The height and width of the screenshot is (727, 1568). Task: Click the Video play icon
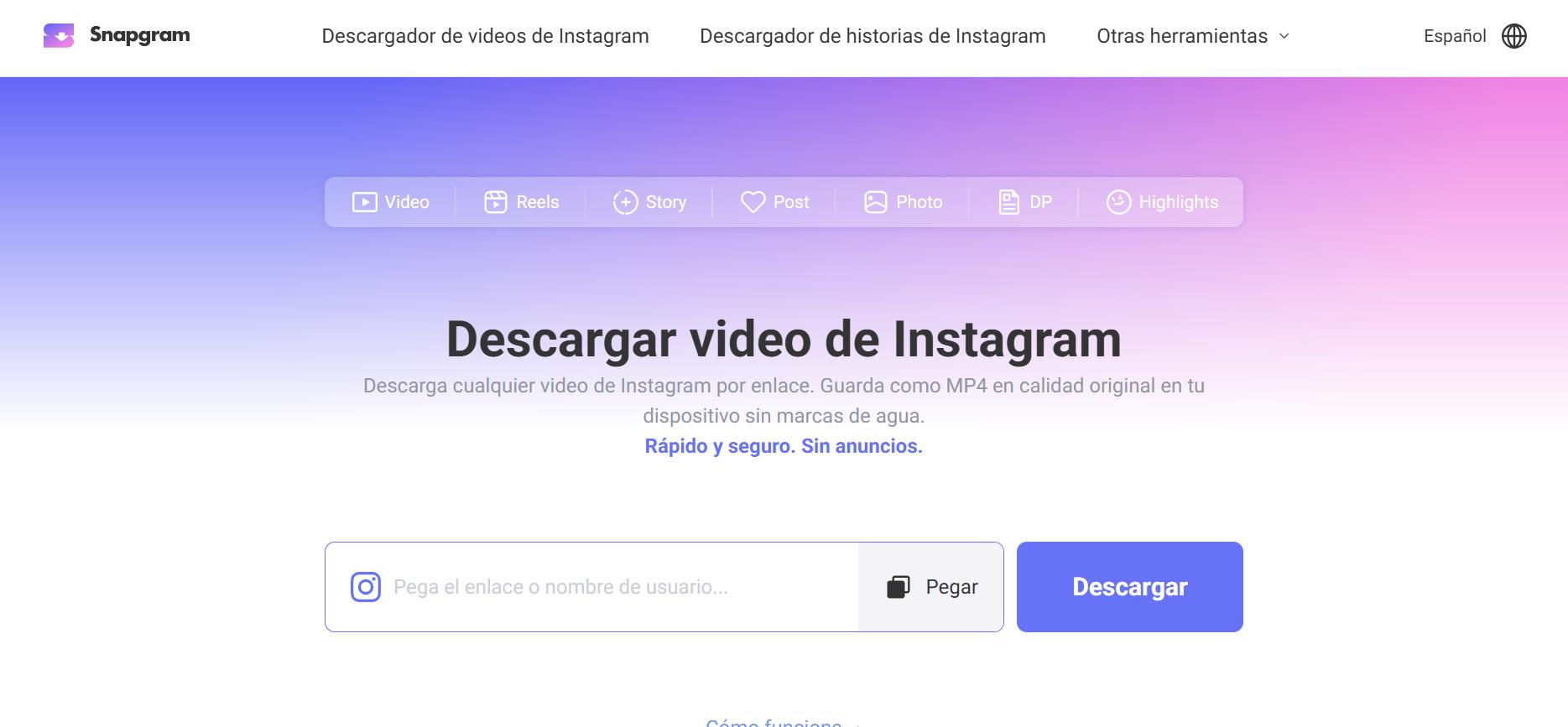(365, 202)
